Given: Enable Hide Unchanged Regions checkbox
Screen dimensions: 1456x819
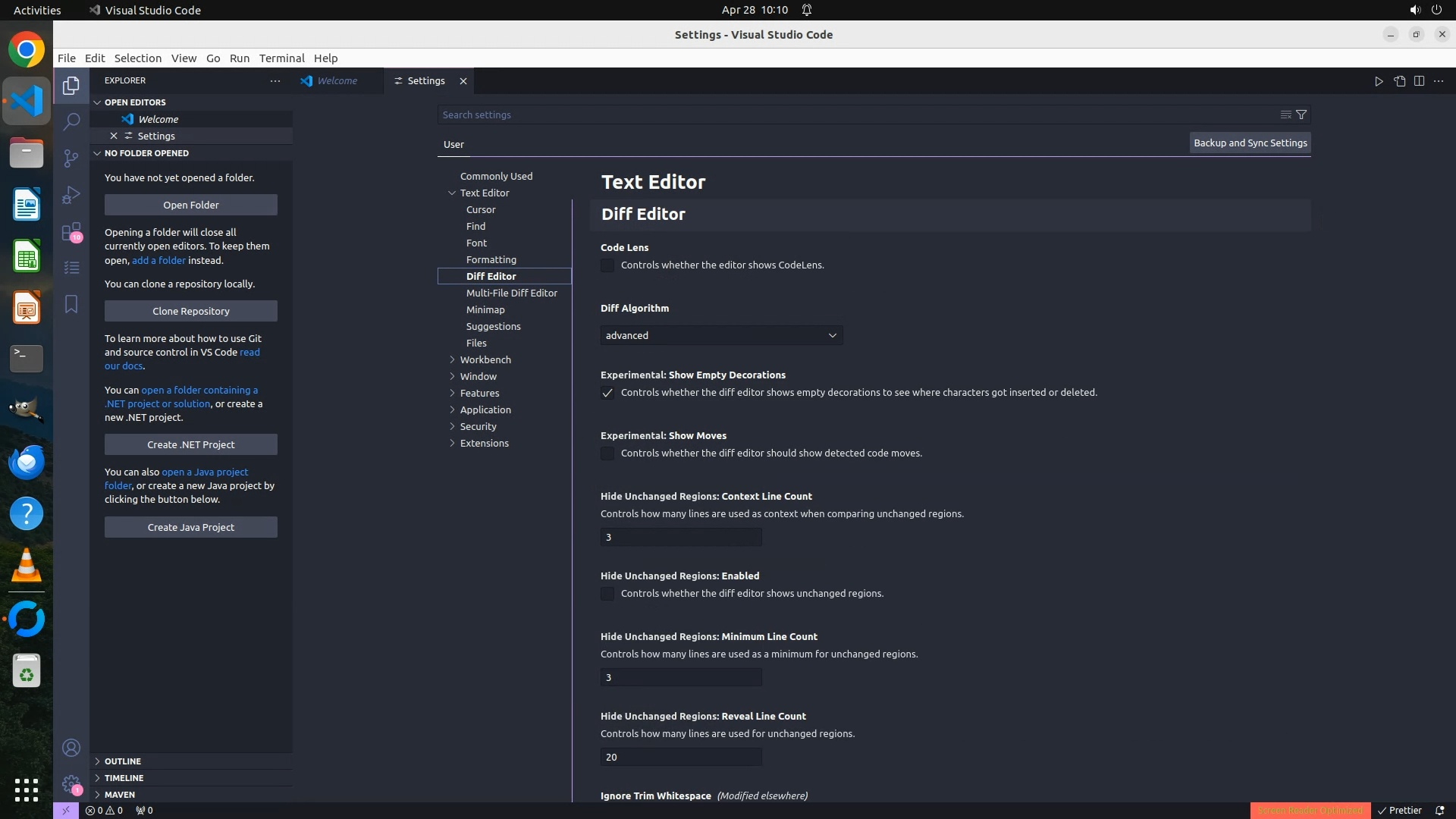Looking at the screenshot, I should (607, 594).
